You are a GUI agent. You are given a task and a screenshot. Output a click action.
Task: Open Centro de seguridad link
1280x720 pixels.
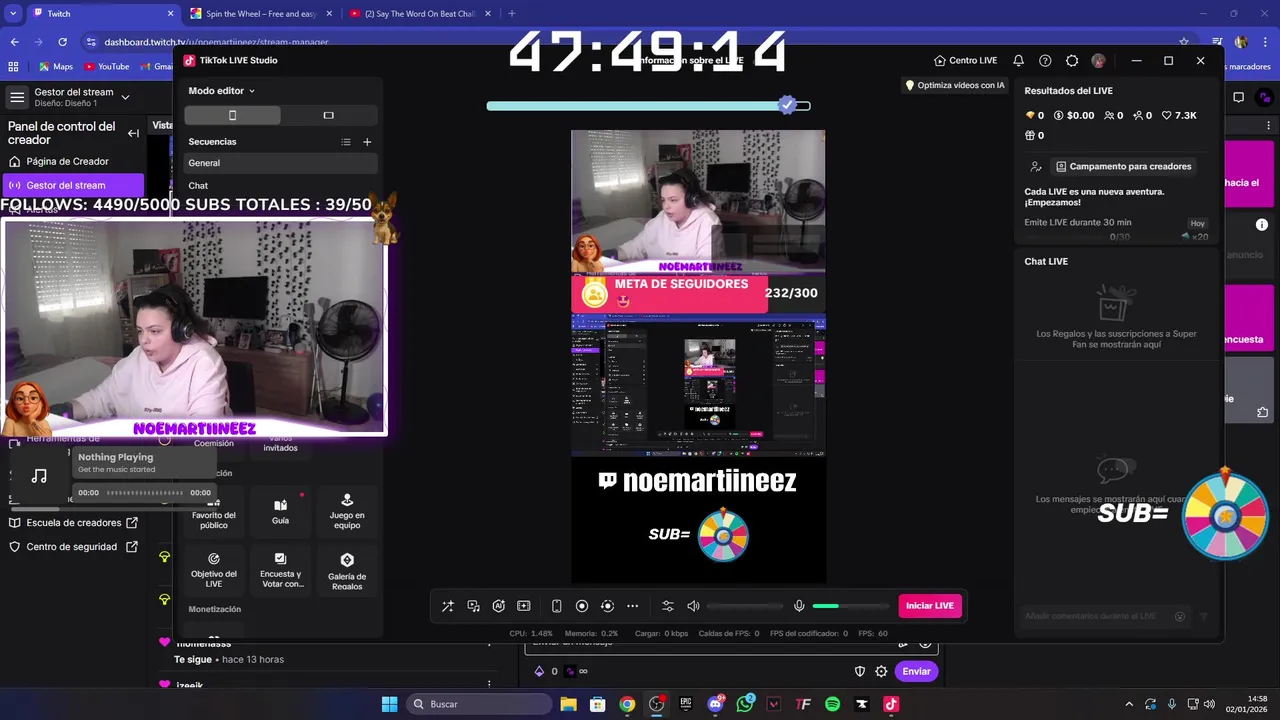(x=74, y=547)
